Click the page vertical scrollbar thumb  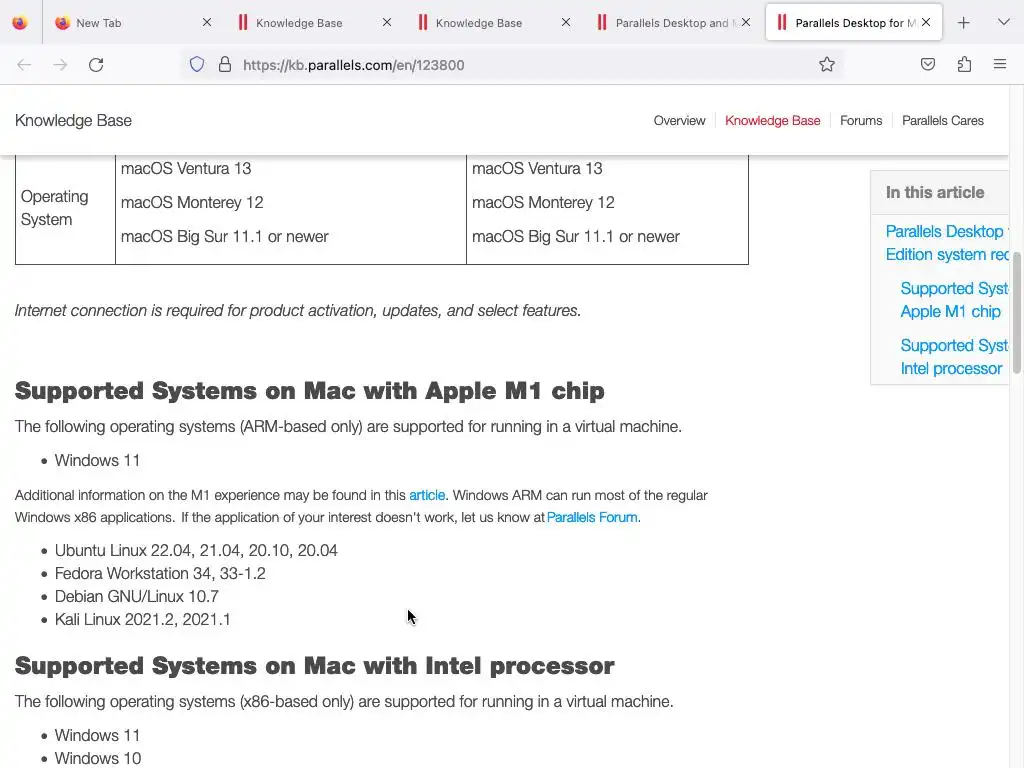tap(1016, 312)
